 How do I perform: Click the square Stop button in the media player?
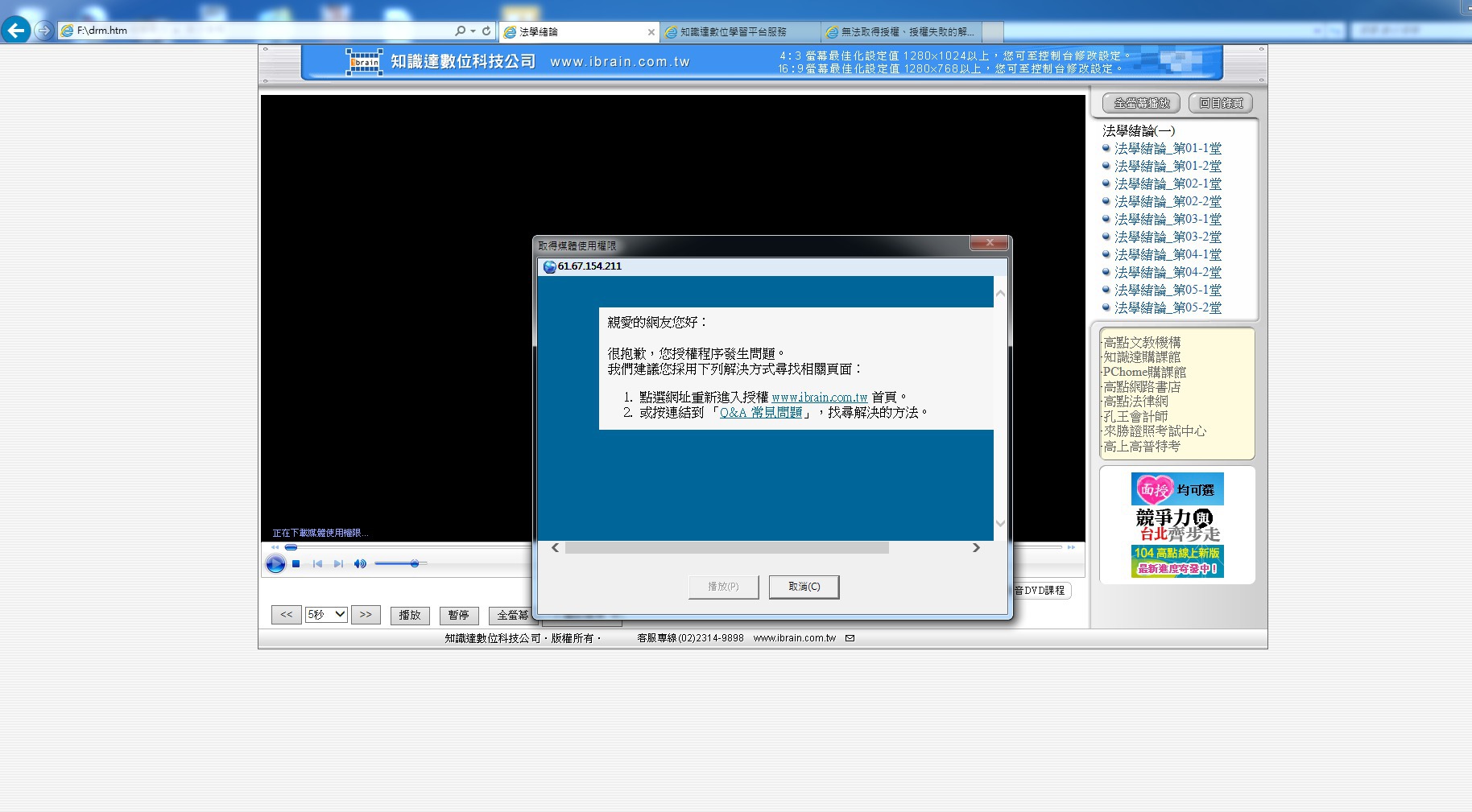[296, 564]
